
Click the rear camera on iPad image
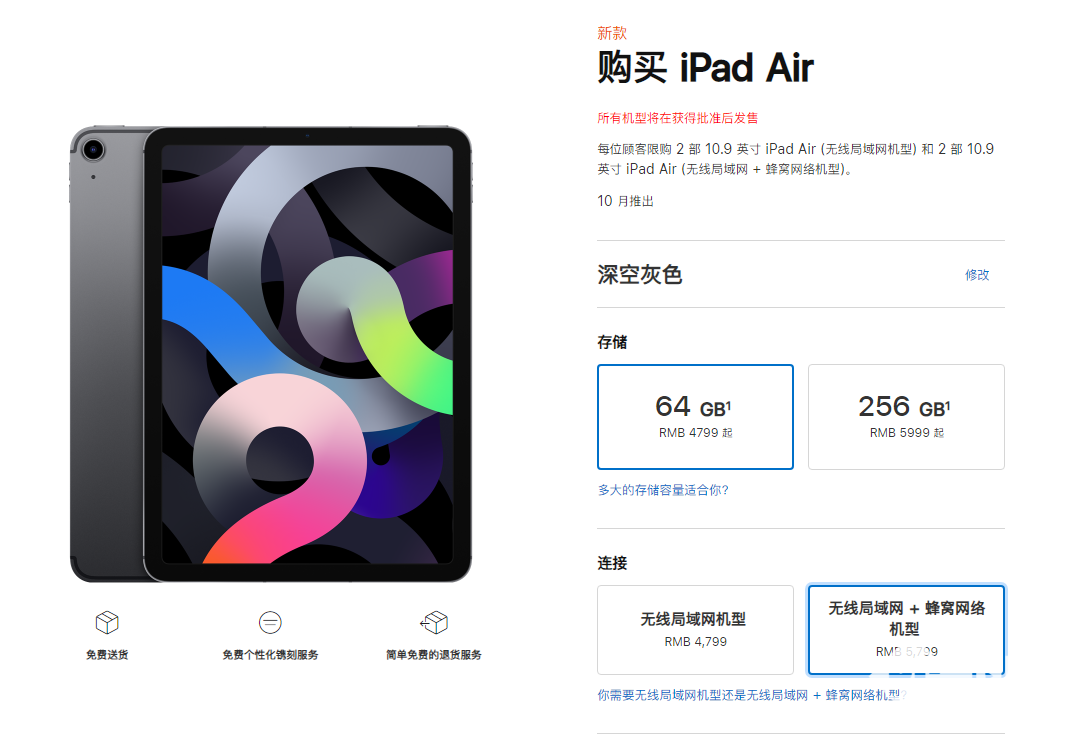coord(93,149)
